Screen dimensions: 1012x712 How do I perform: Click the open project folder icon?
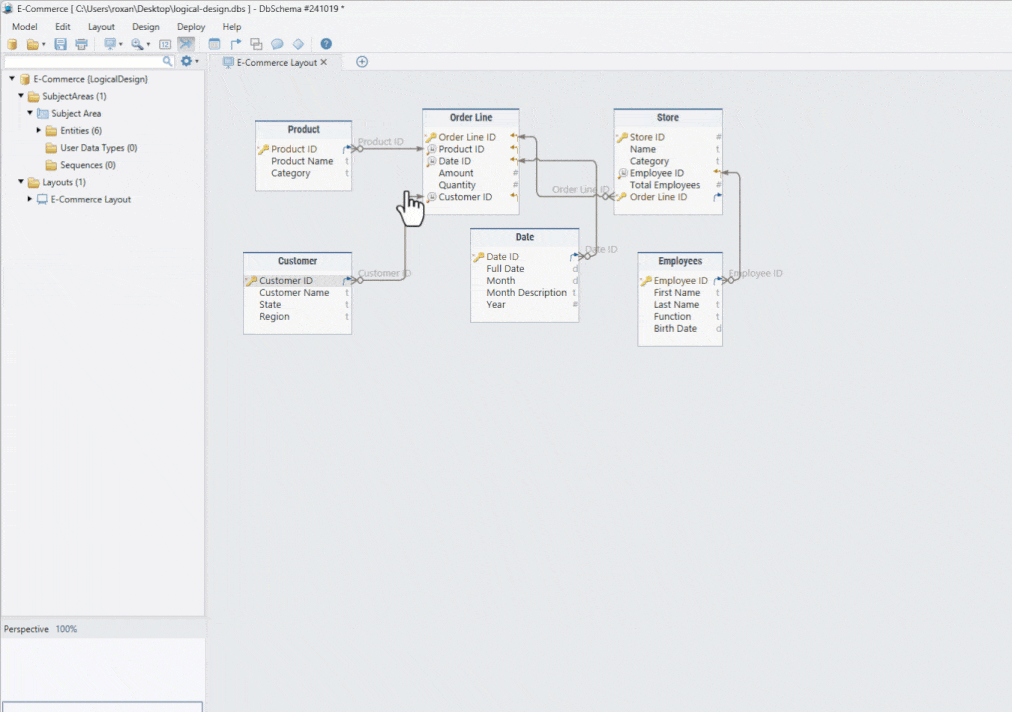coord(32,44)
